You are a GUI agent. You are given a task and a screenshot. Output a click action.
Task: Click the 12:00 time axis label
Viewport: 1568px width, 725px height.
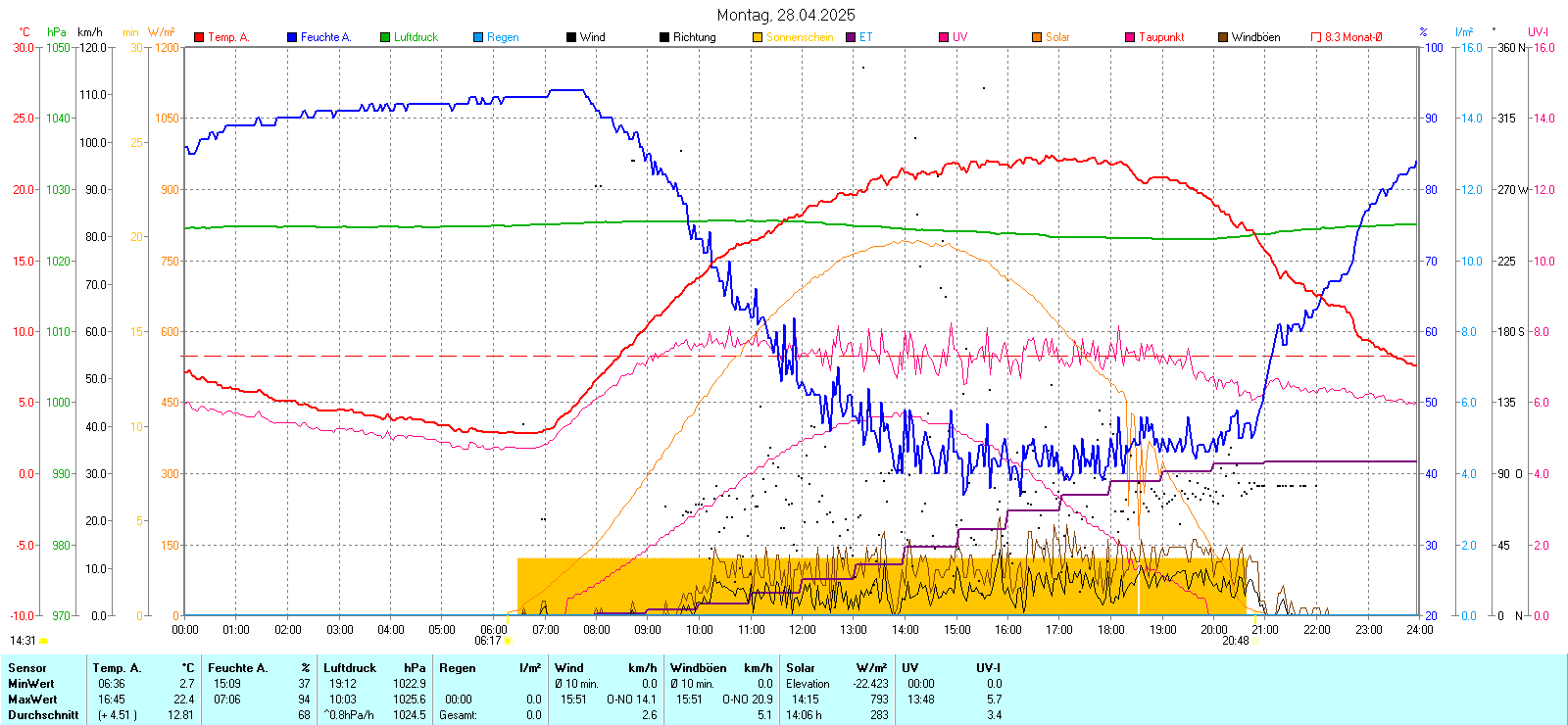(802, 630)
